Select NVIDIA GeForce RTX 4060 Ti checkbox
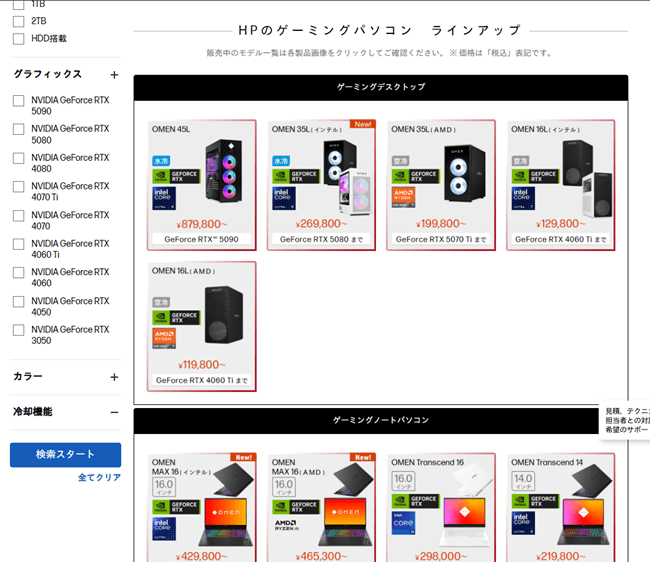This screenshot has width=650, height=562. 19,244
